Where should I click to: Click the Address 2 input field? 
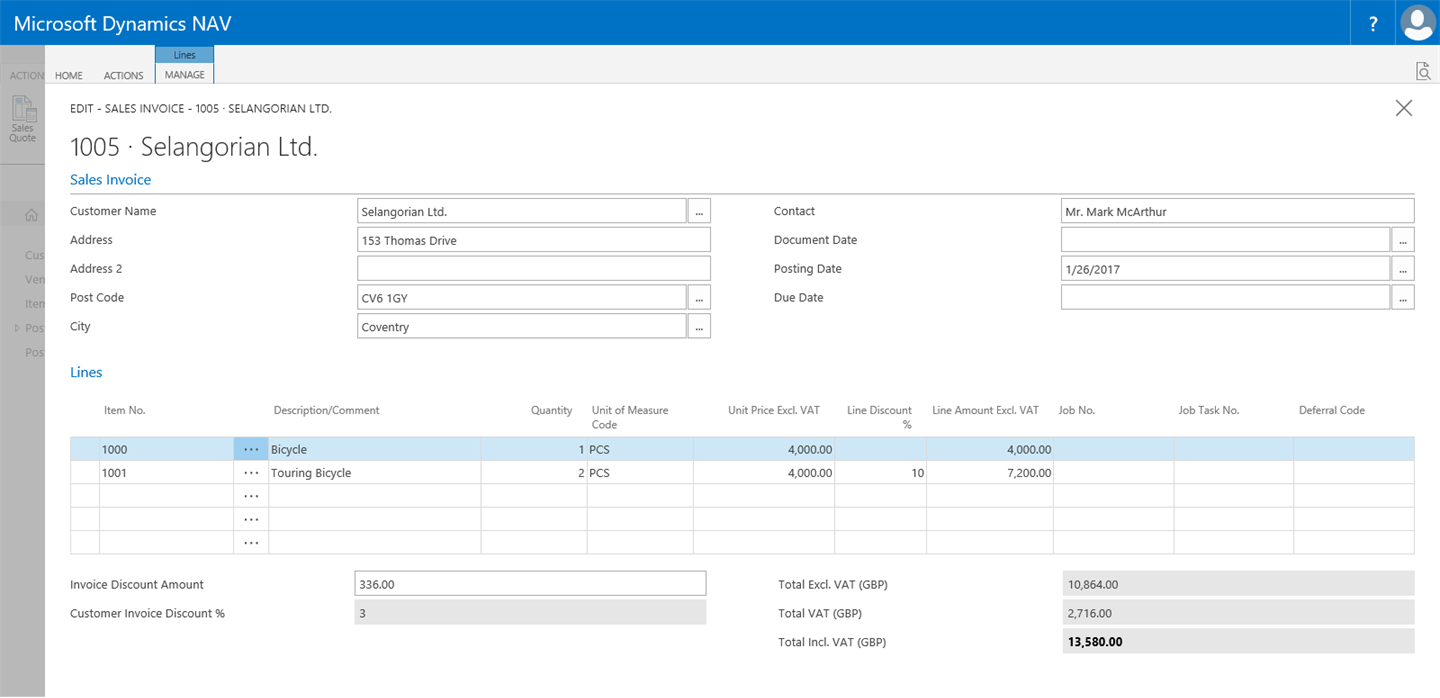tap(534, 269)
